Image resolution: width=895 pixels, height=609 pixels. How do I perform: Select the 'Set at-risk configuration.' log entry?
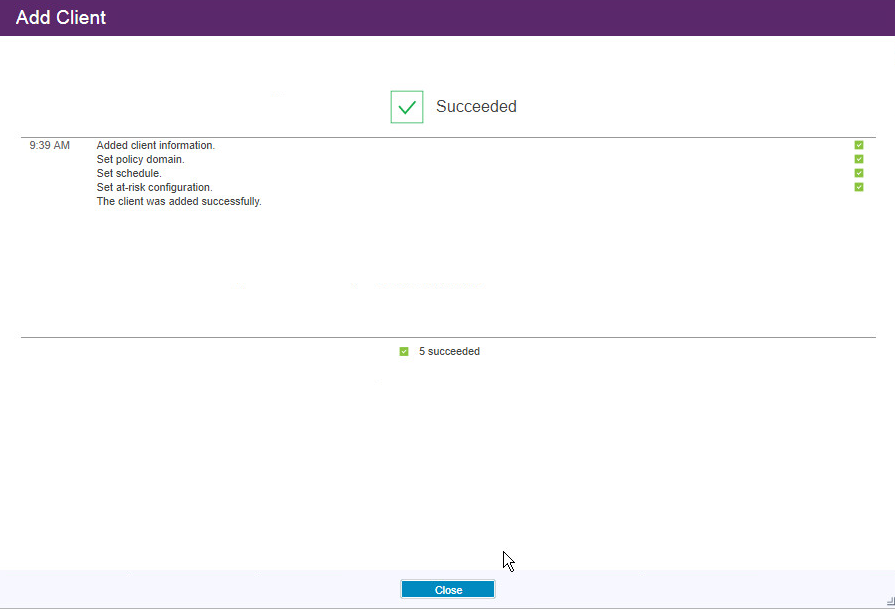click(x=154, y=188)
